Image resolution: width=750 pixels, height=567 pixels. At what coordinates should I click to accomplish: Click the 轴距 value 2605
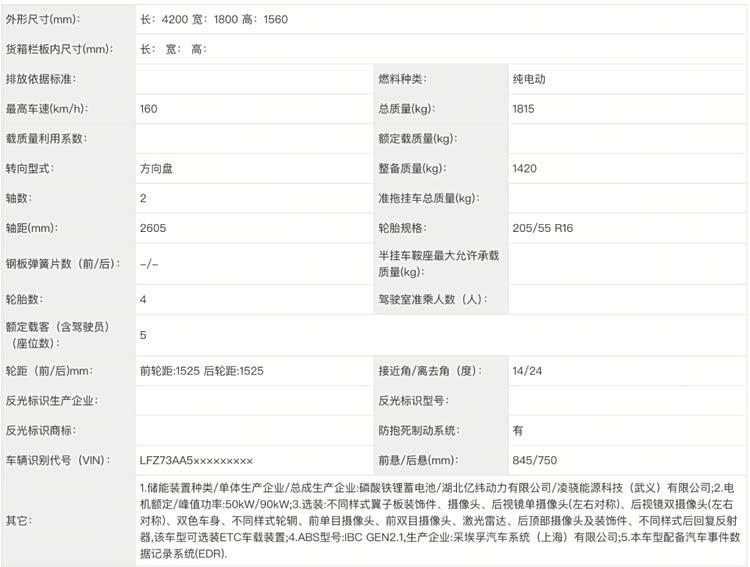coord(152,229)
